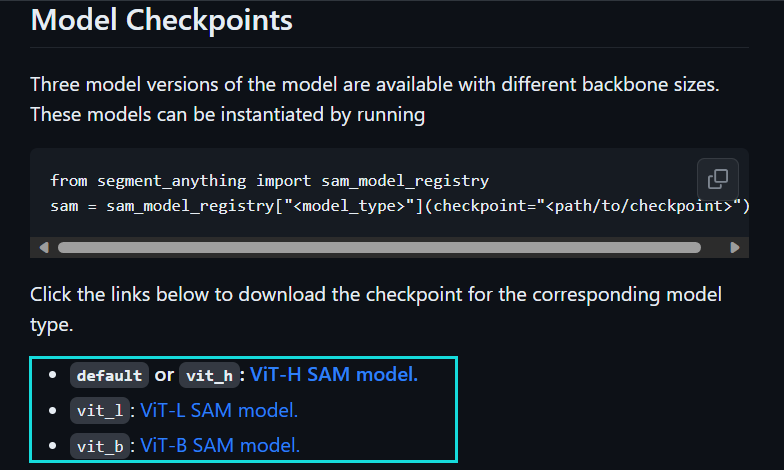
Task: Click scrollbar track right of the thumb
Action: click(714, 247)
